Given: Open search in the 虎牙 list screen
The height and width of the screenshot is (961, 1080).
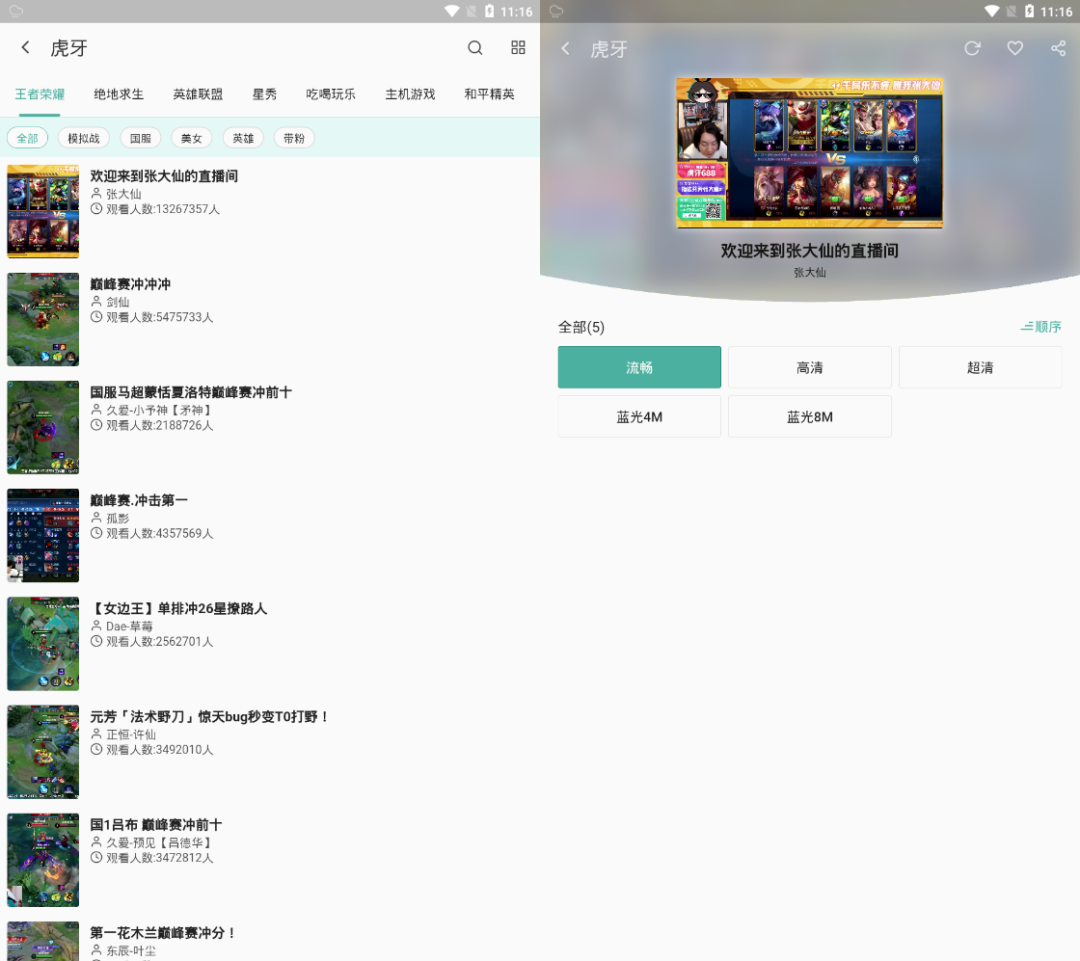Looking at the screenshot, I should [x=475, y=48].
